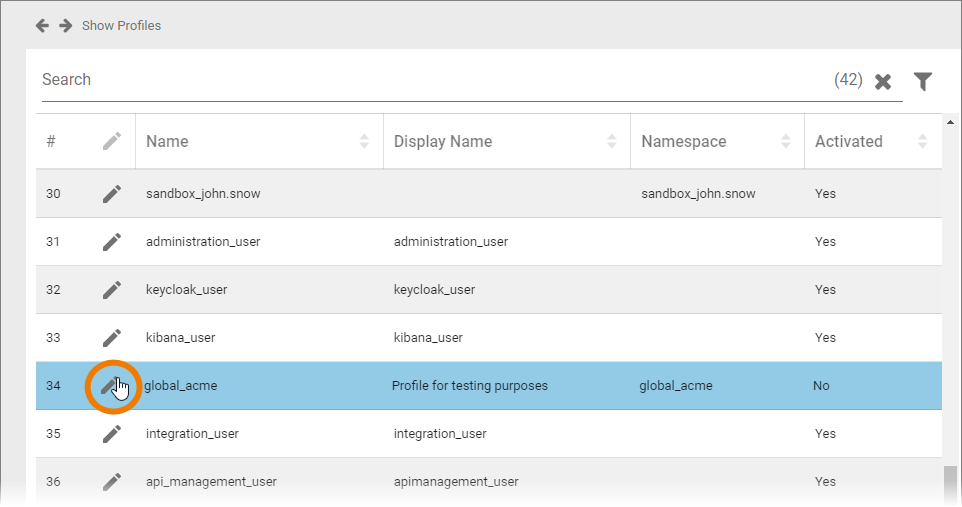Click pencil icon for api_management_user
Screen dimensions: 962x507
coord(112,482)
